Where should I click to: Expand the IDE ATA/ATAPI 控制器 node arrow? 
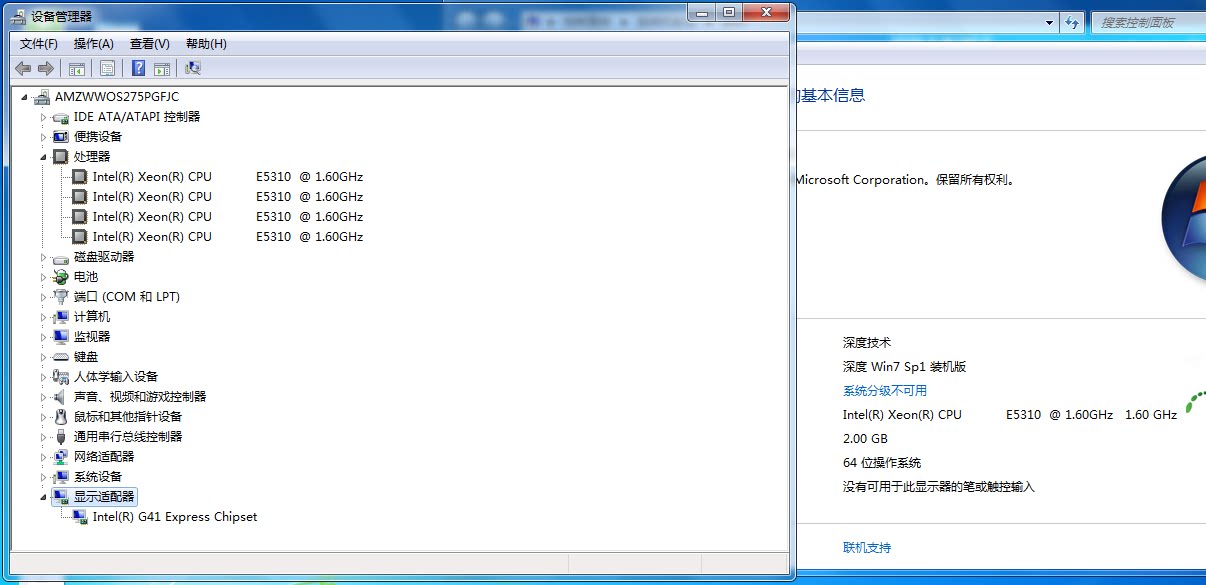point(43,117)
